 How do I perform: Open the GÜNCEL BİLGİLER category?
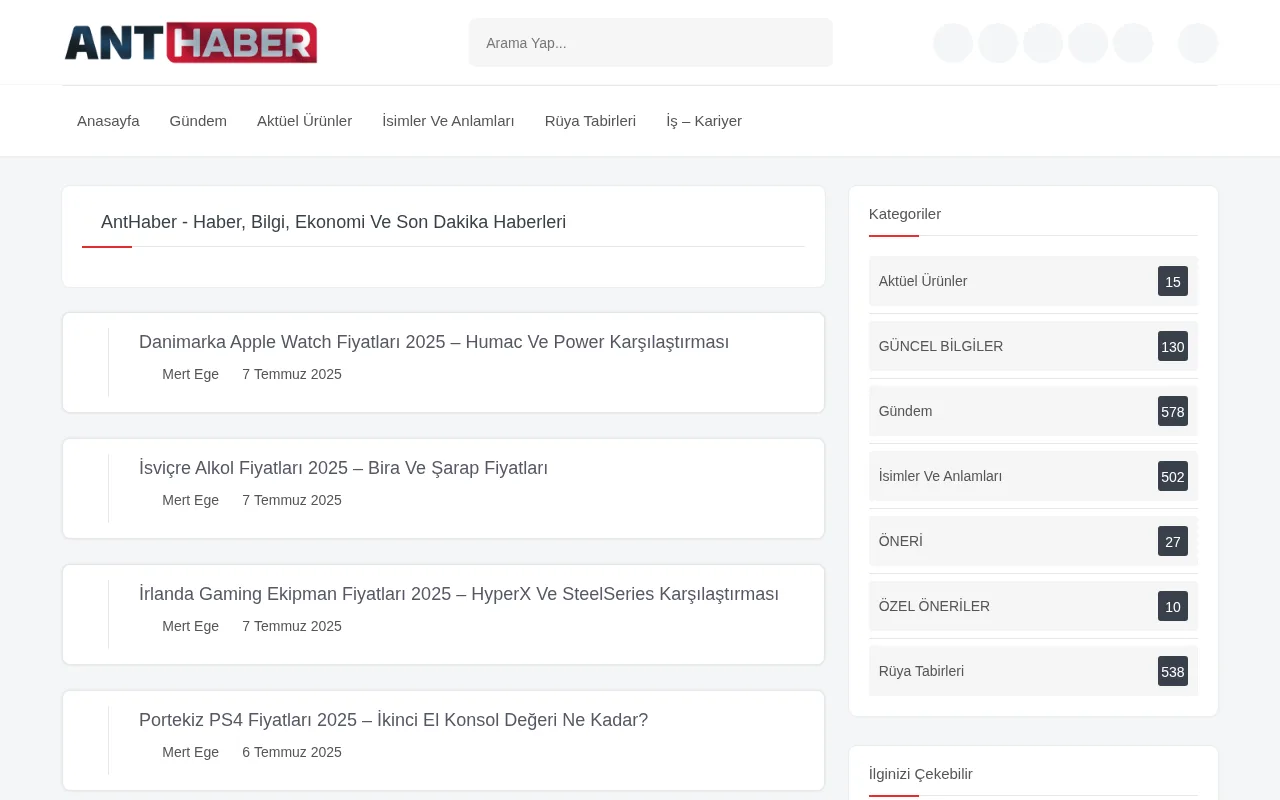941,346
